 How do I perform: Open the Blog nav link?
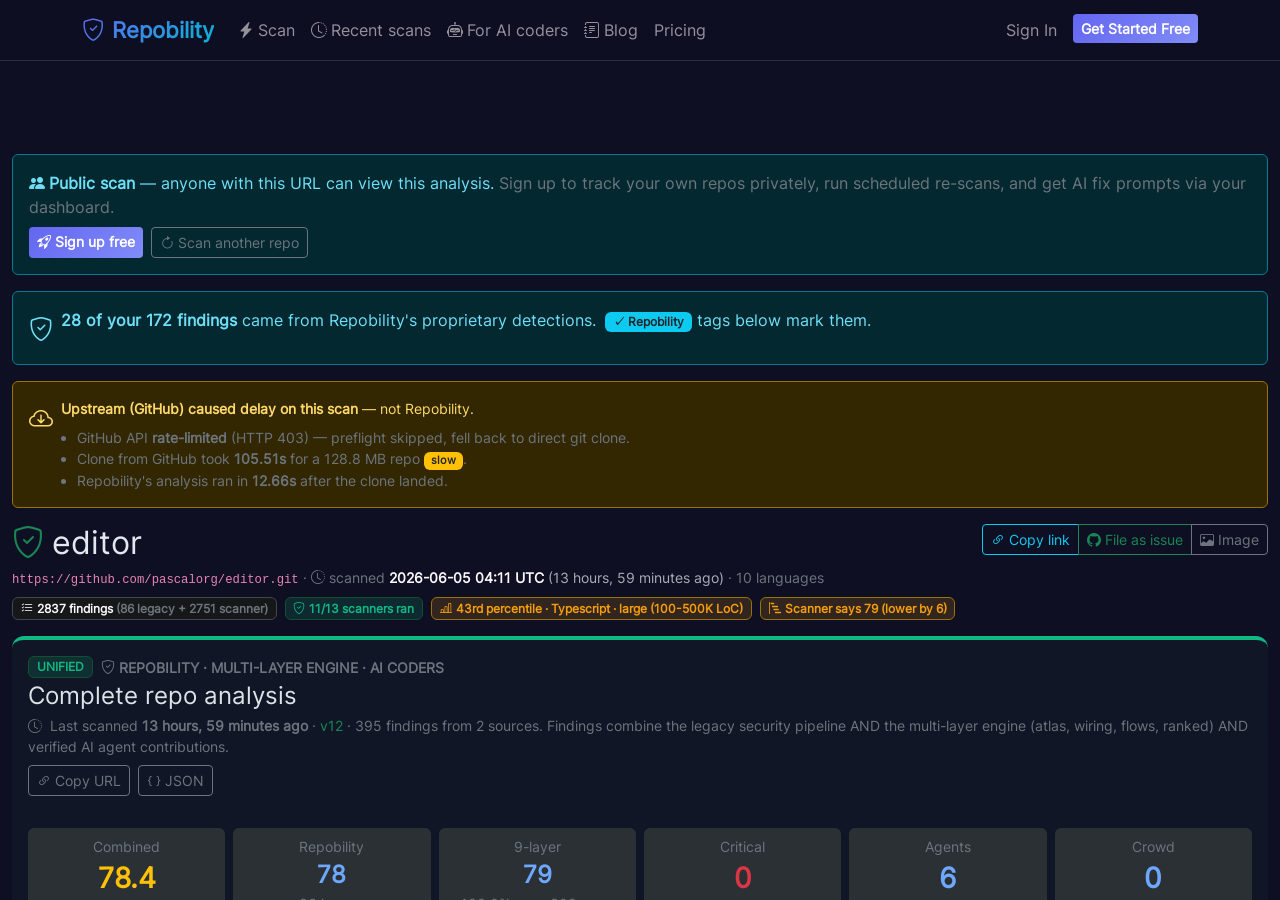[611, 30]
